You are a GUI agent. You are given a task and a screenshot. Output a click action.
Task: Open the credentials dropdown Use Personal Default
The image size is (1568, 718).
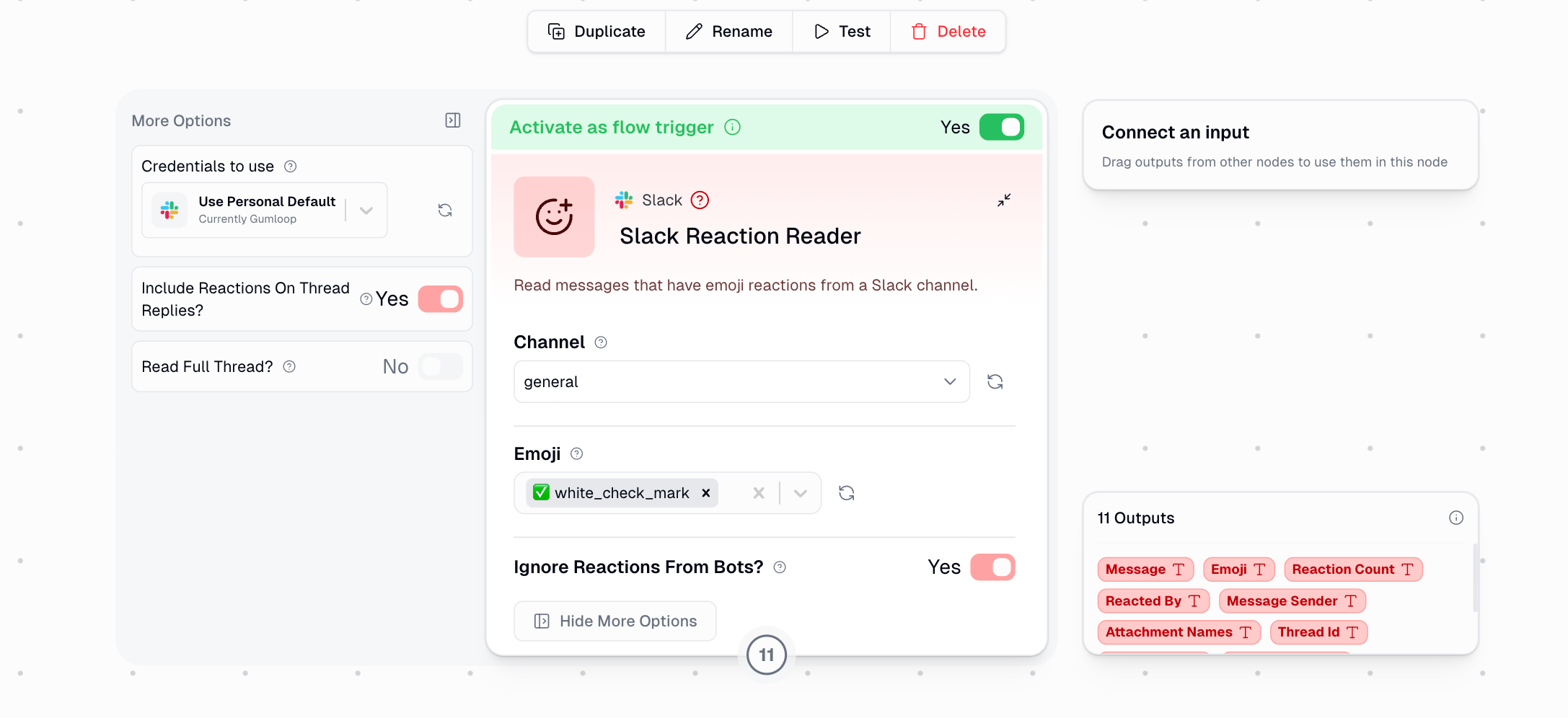point(265,210)
